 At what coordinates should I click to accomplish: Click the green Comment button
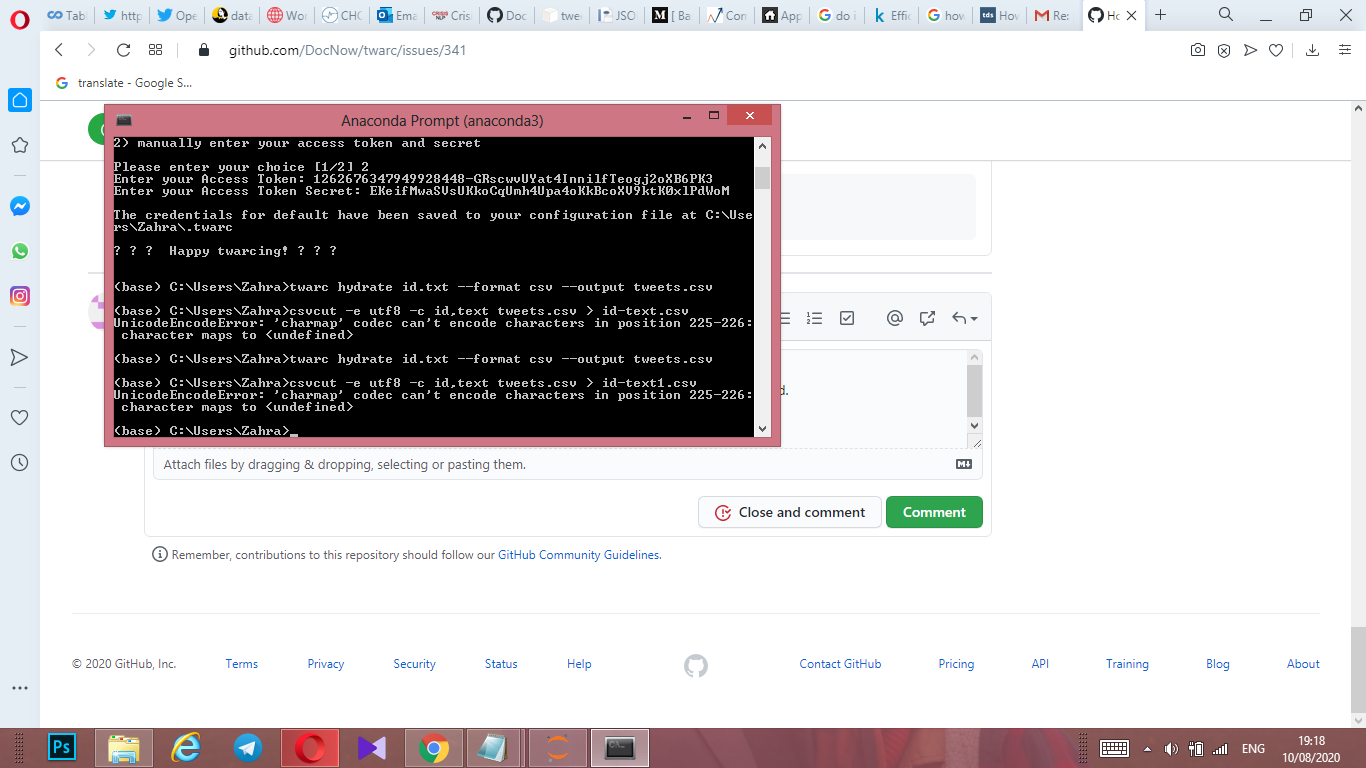tap(933, 511)
